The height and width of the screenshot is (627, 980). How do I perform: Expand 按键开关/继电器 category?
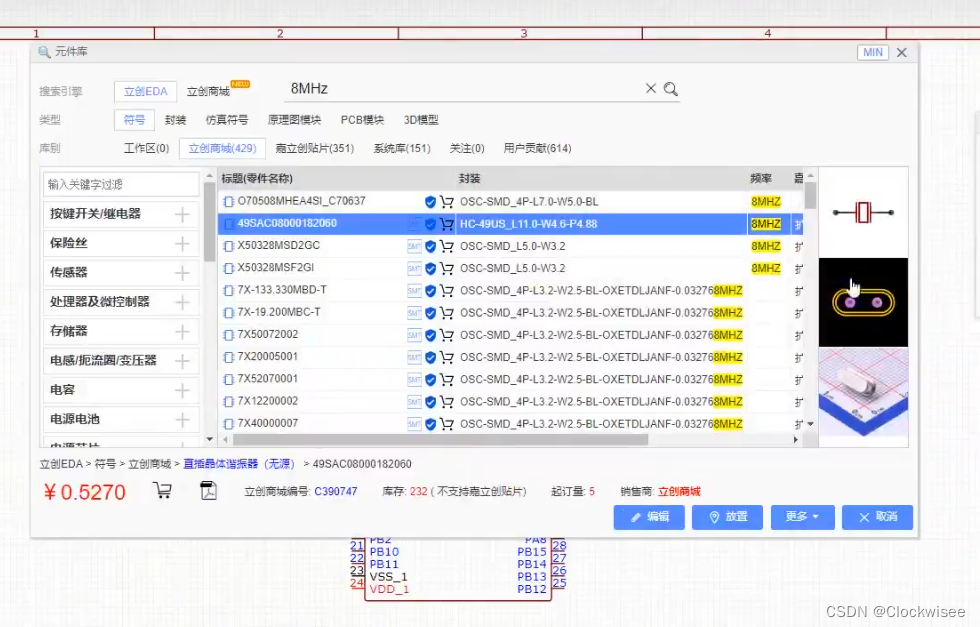pos(182,214)
